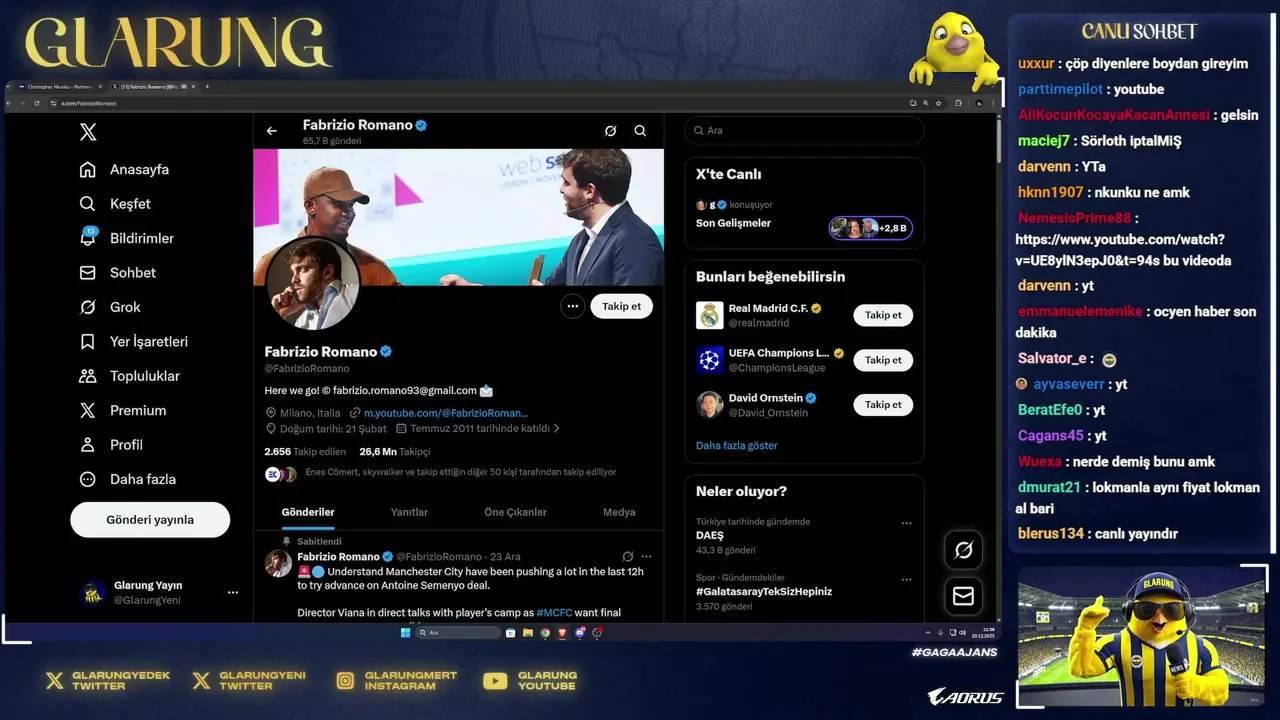Click the profile header search icon
Viewport: 1280px width, 720px height.
tap(640, 131)
